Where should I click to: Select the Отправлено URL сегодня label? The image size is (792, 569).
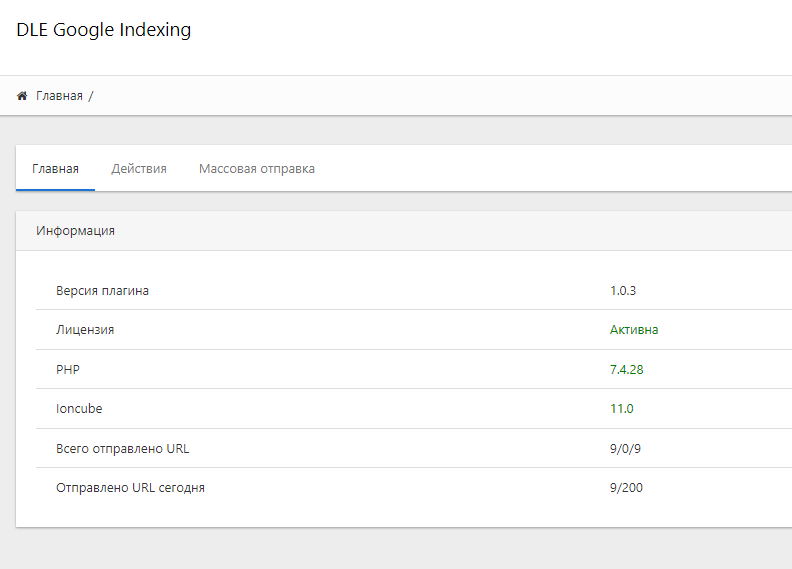coord(130,488)
